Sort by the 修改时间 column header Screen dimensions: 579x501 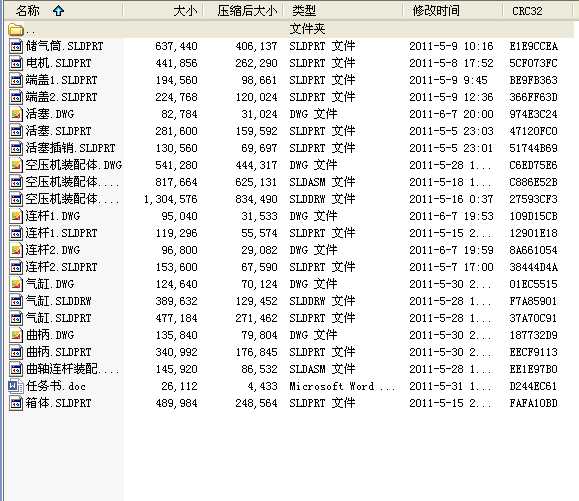(x=452, y=11)
